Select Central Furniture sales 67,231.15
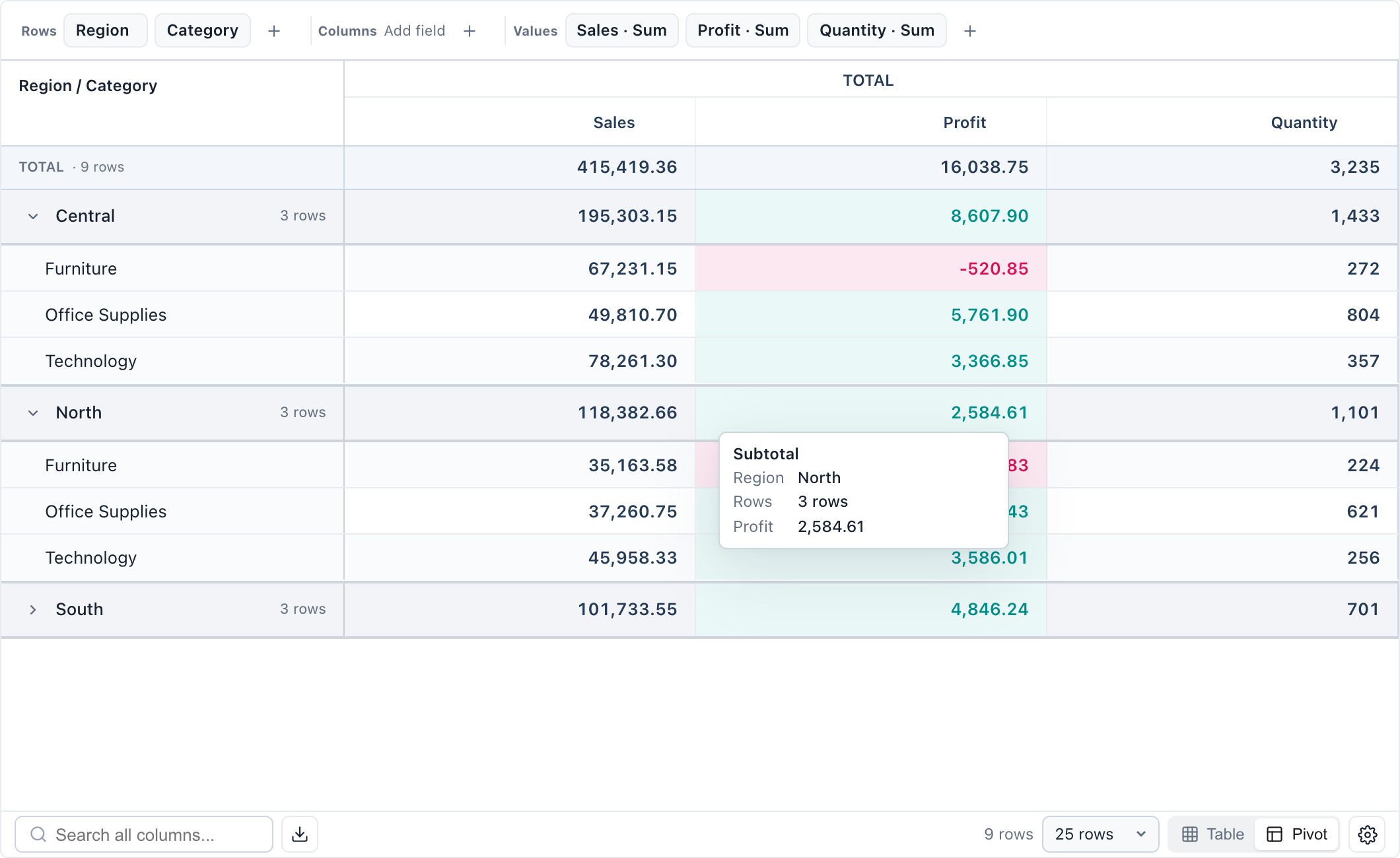 tap(520, 269)
